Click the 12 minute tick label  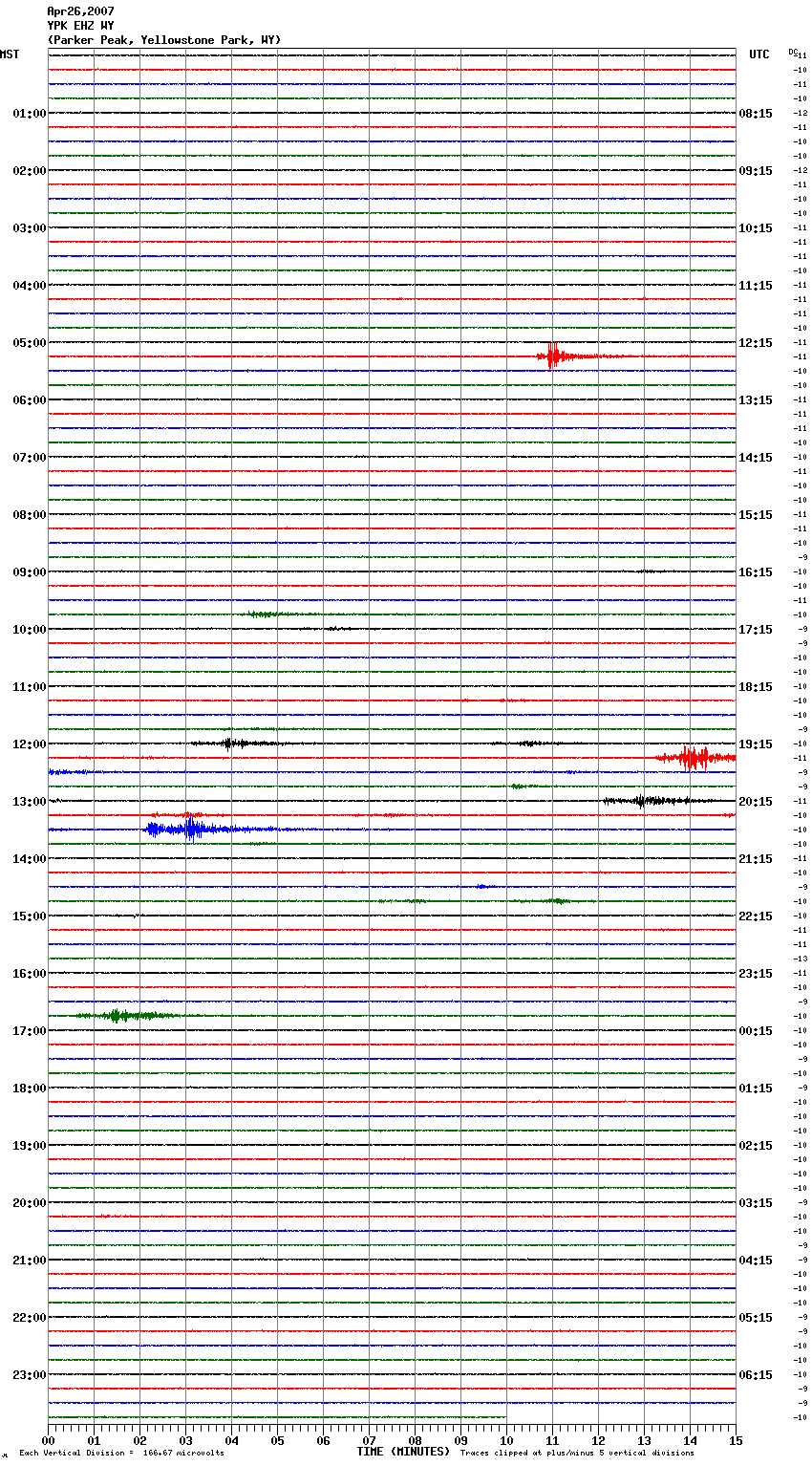598,1440
